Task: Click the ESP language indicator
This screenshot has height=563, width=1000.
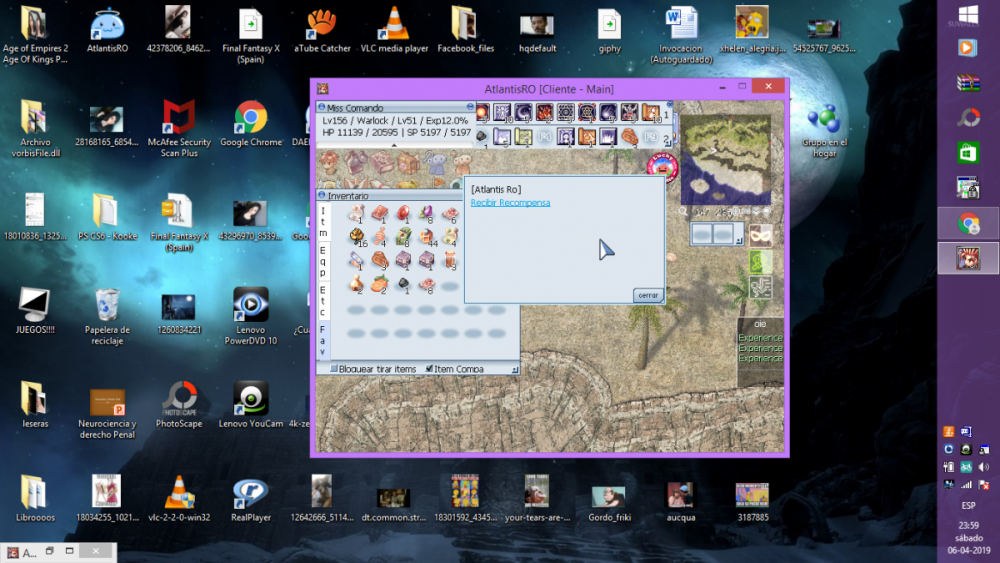Action: click(968, 505)
